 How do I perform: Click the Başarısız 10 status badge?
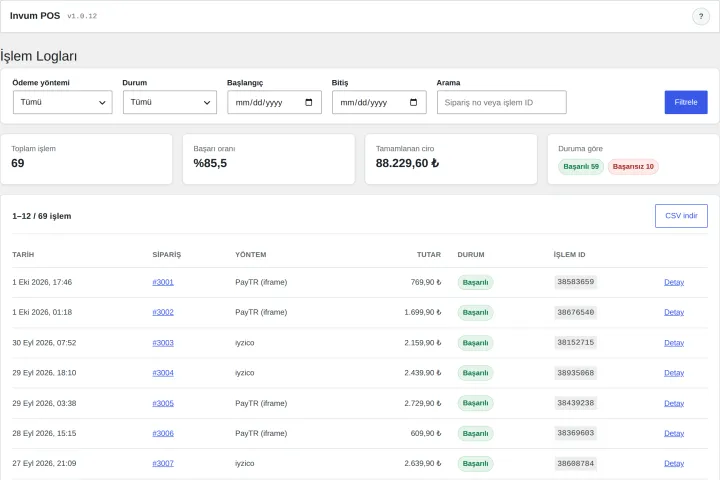pos(633,166)
